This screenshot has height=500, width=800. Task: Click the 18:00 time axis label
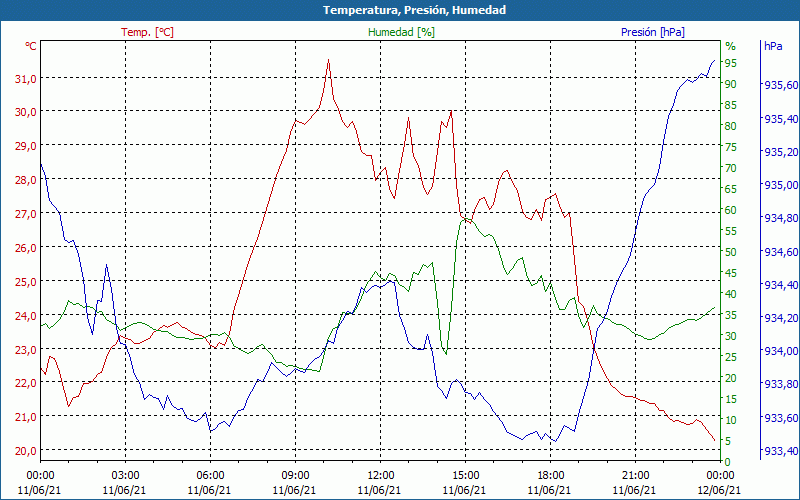point(550,475)
